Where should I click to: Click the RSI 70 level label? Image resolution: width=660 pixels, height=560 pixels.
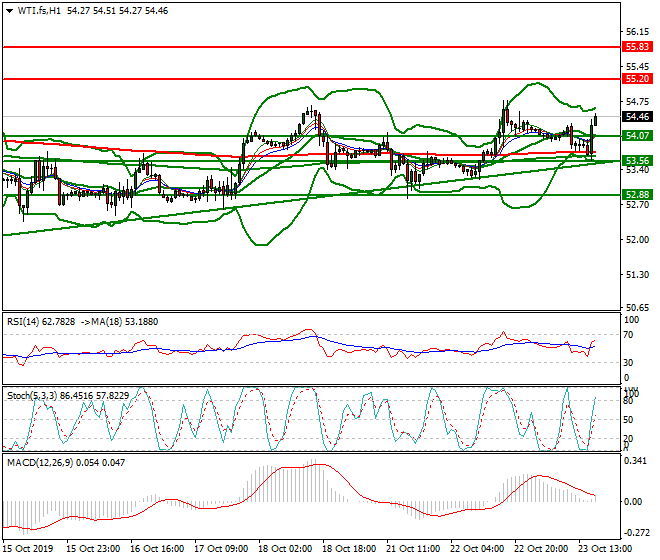628,335
